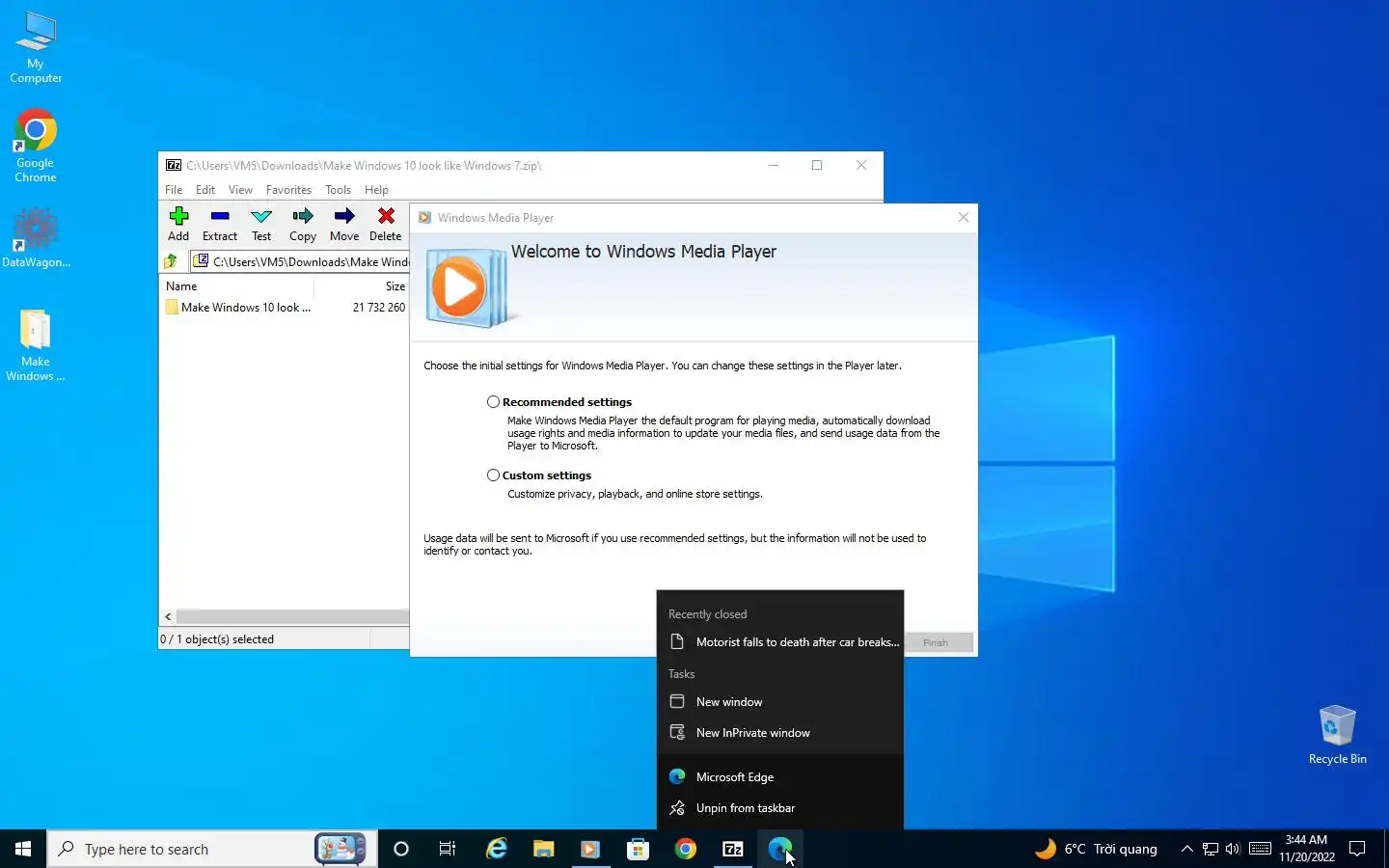Launch Microsoft Edge from the jump list
This screenshot has width=1389, height=868.
(780, 777)
